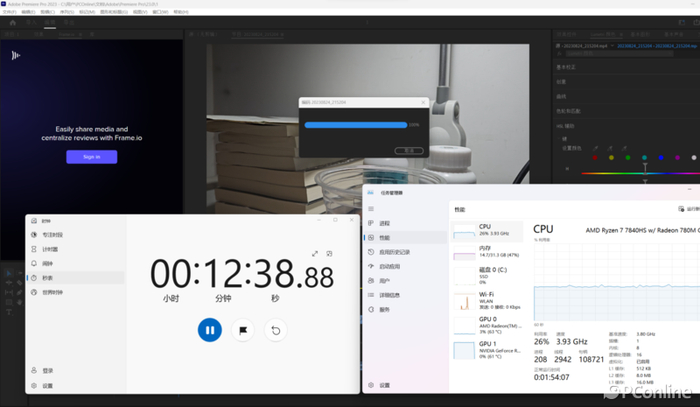Viewport: 700px width, 407px height.
Task: Expand the 色轮和匹配 section
Action: pyautogui.click(x=568, y=111)
